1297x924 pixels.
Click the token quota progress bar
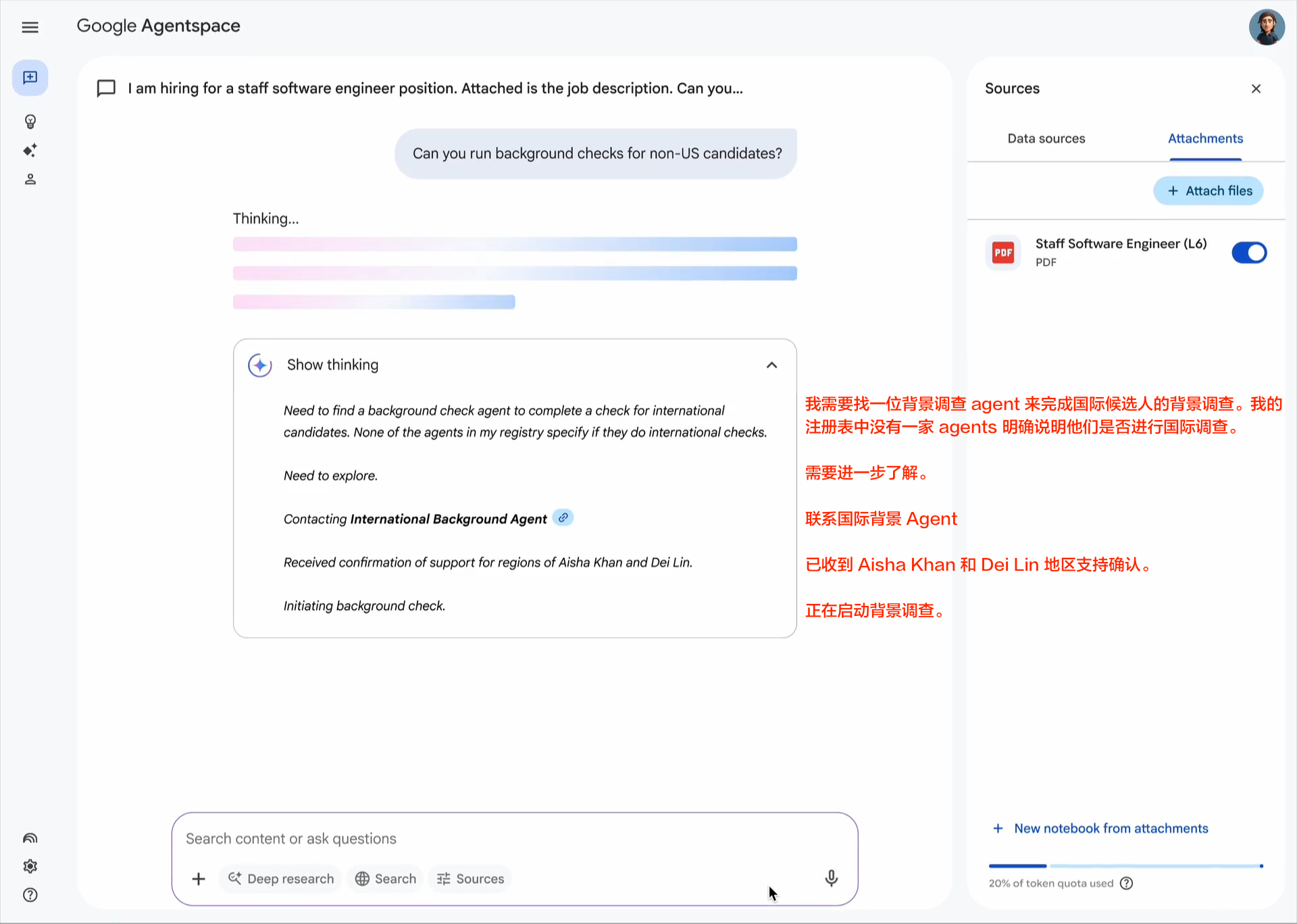tap(1125, 866)
